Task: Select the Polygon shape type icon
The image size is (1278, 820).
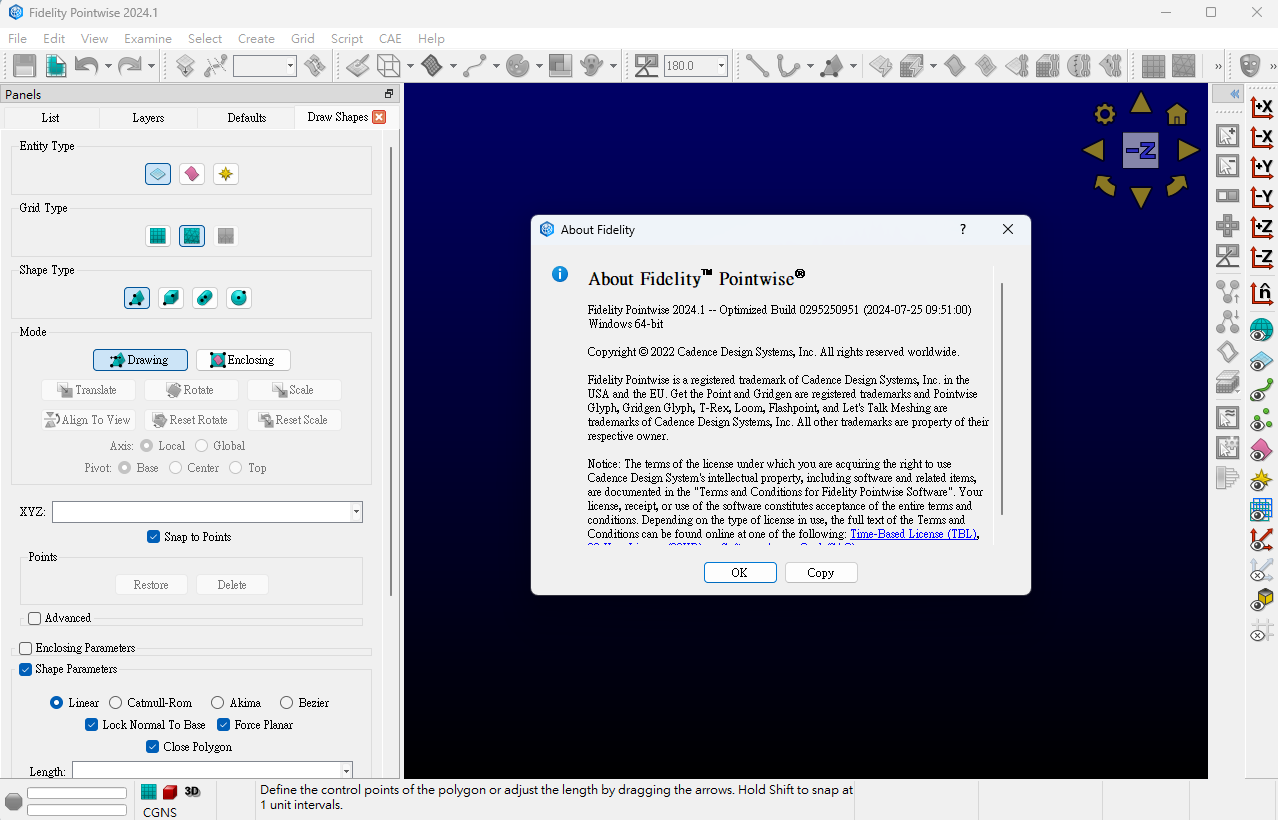Action: tap(137, 297)
